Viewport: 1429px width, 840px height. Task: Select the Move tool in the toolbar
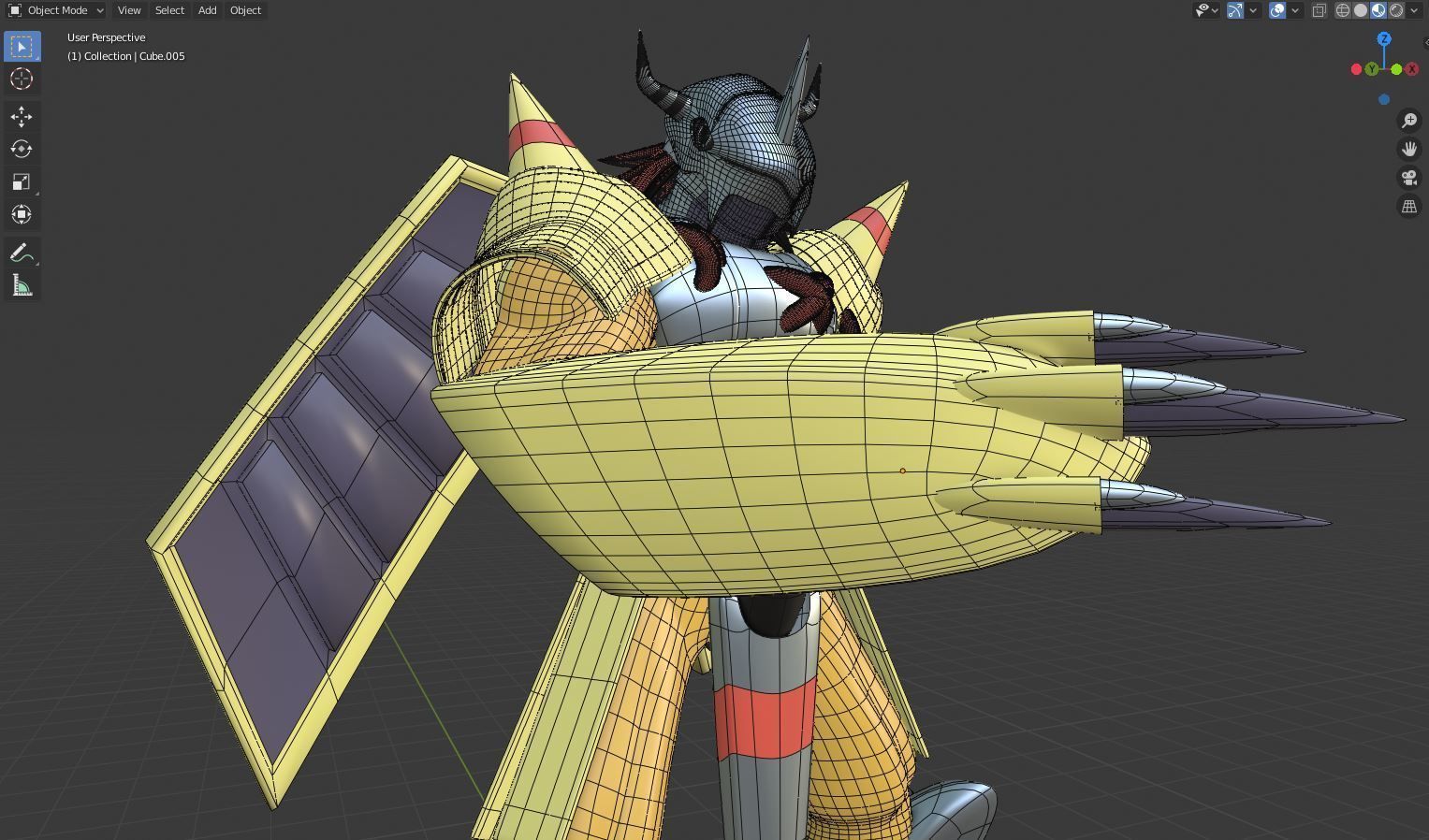click(x=22, y=116)
